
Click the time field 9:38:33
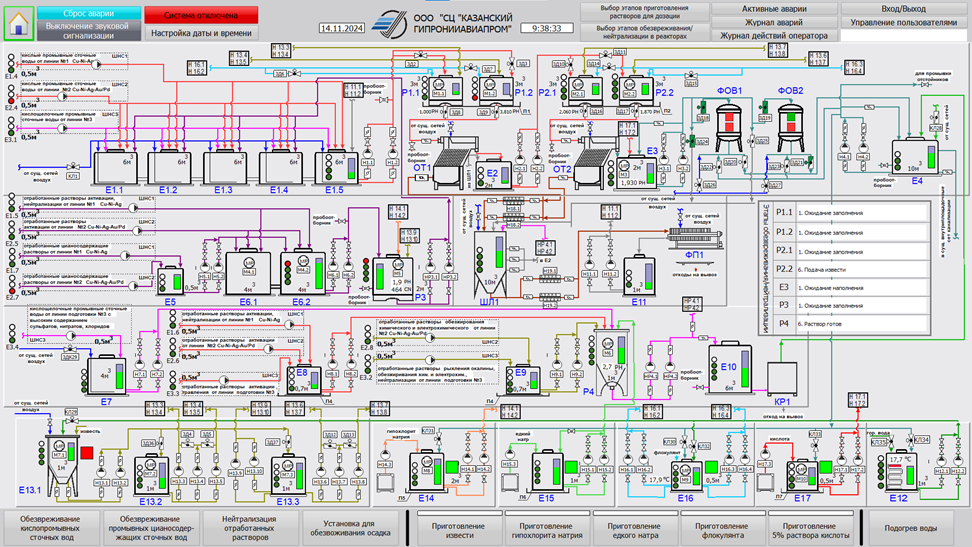pyautogui.click(x=546, y=29)
